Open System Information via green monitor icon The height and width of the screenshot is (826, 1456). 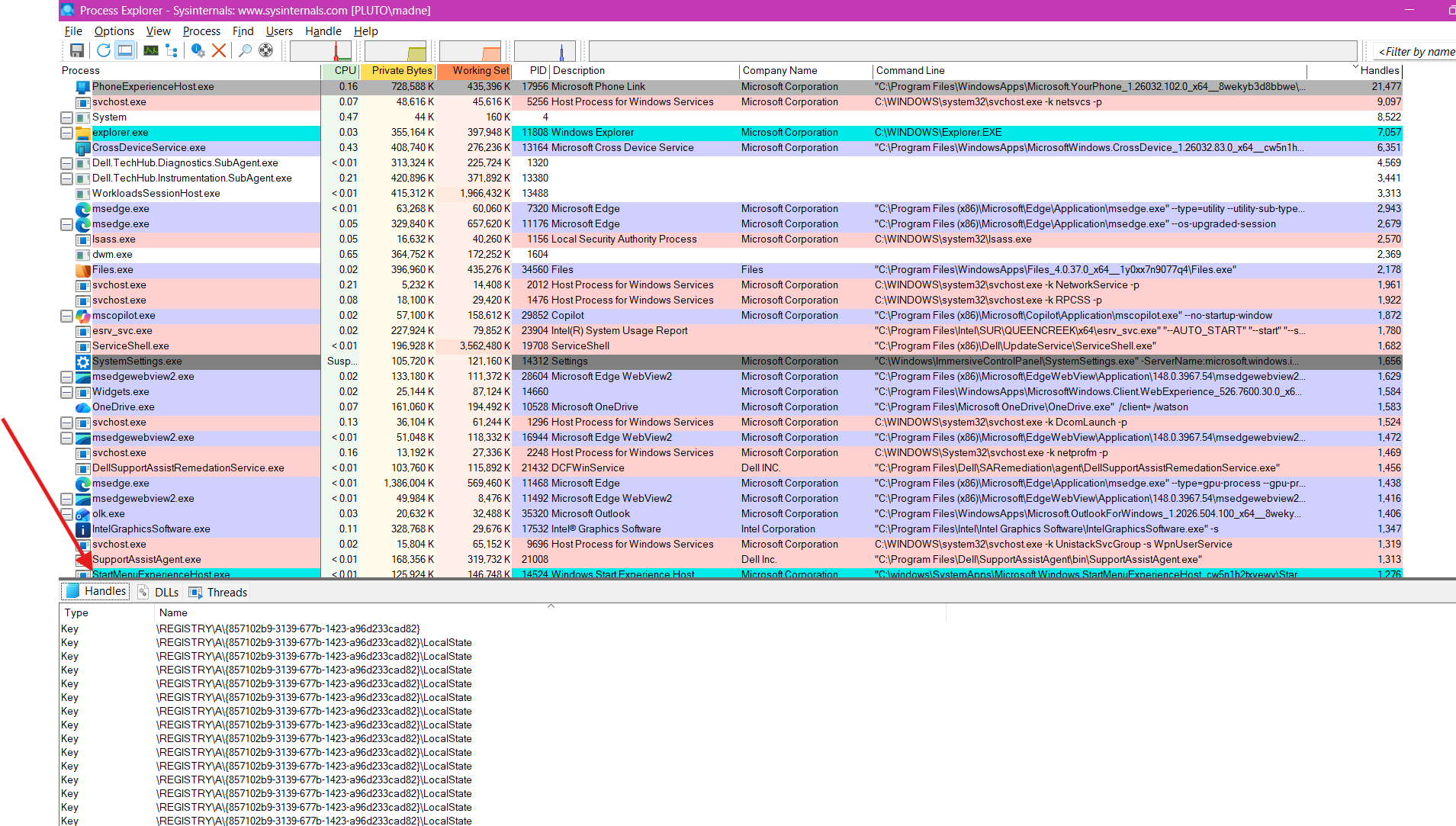pos(151,50)
